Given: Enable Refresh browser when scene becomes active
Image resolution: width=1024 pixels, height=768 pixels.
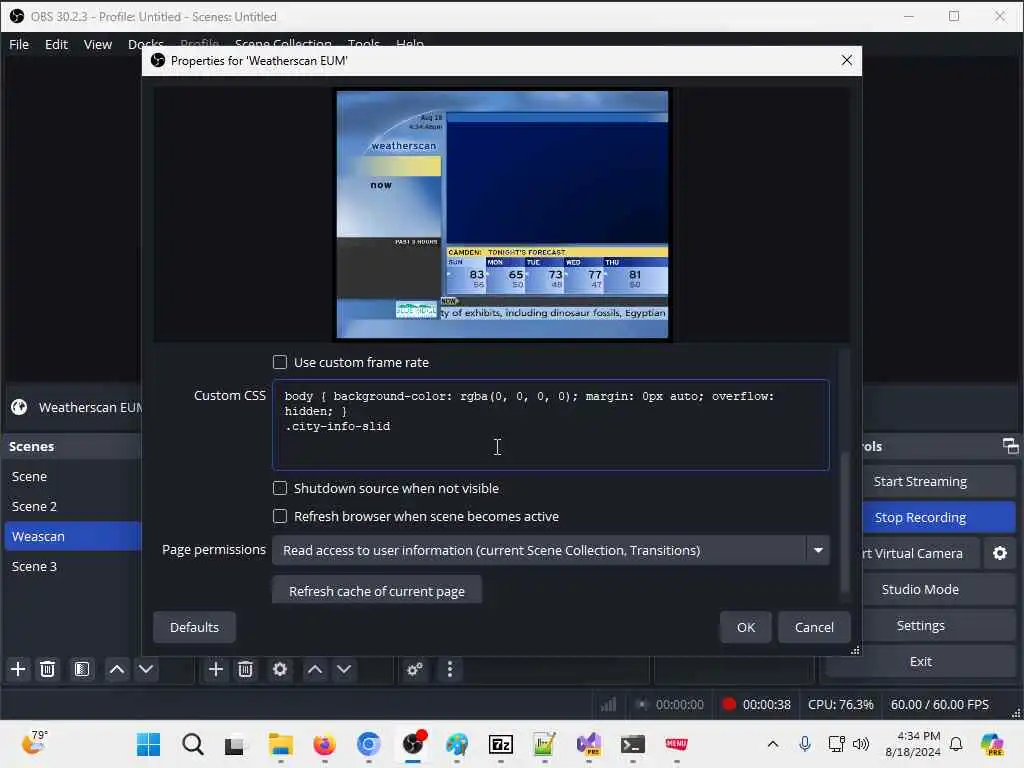Looking at the screenshot, I should coord(280,517).
